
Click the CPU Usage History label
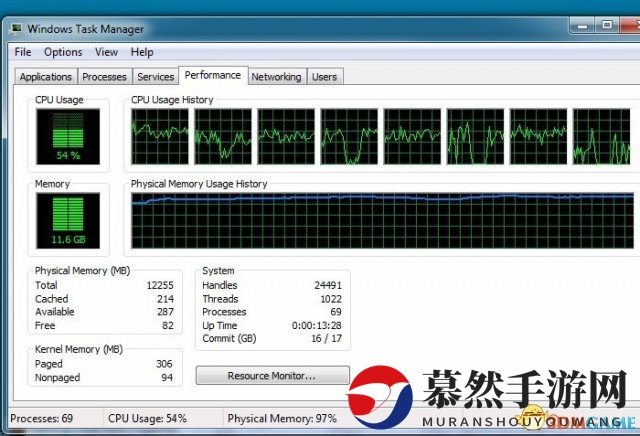click(172, 100)
